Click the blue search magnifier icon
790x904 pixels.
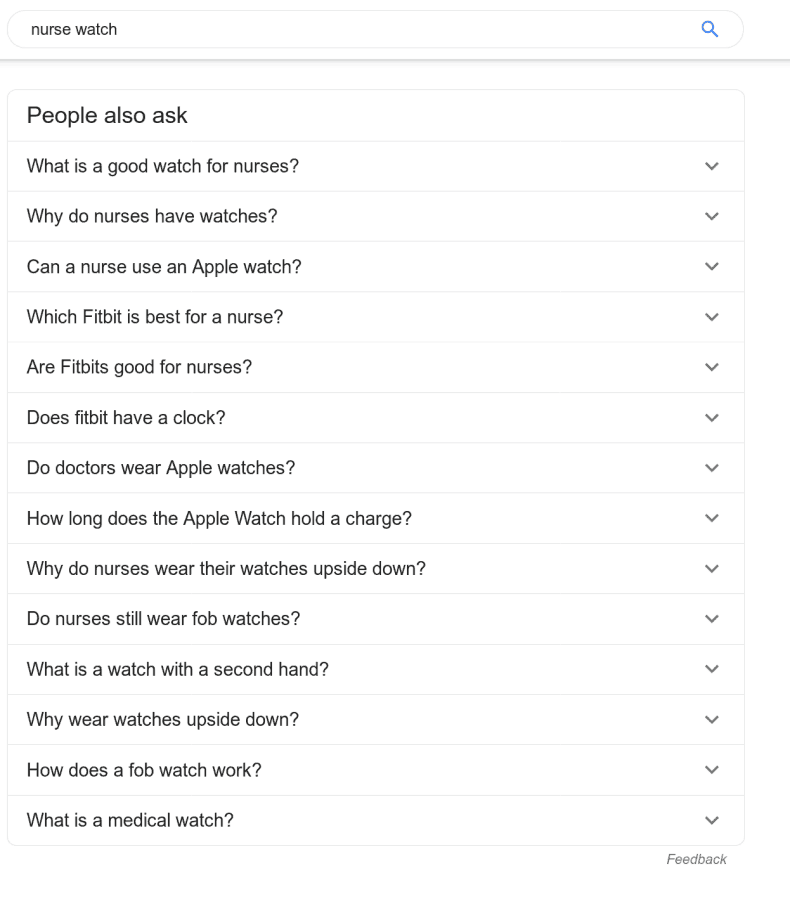(x=710, y=30)
